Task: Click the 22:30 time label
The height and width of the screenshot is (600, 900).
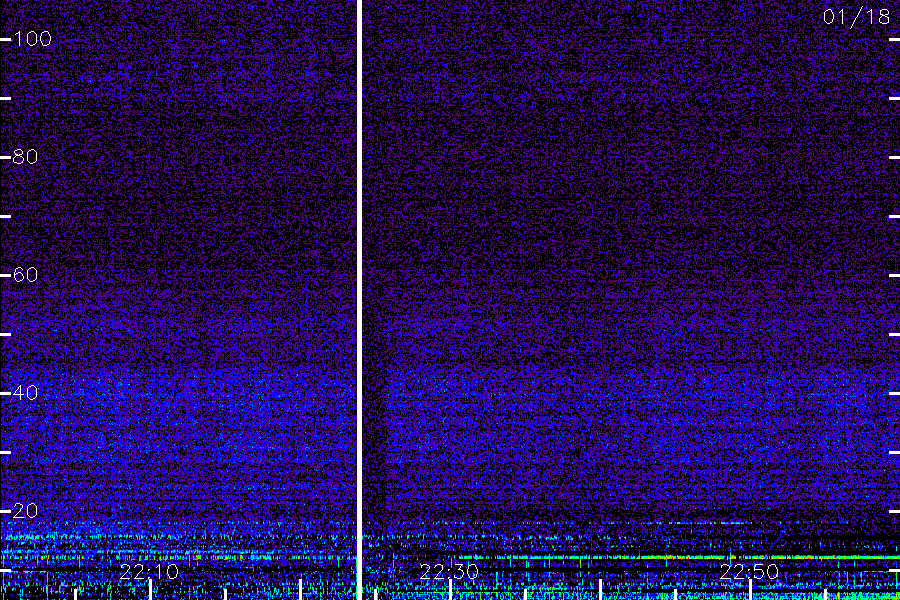Action: [x=449, y=572]
